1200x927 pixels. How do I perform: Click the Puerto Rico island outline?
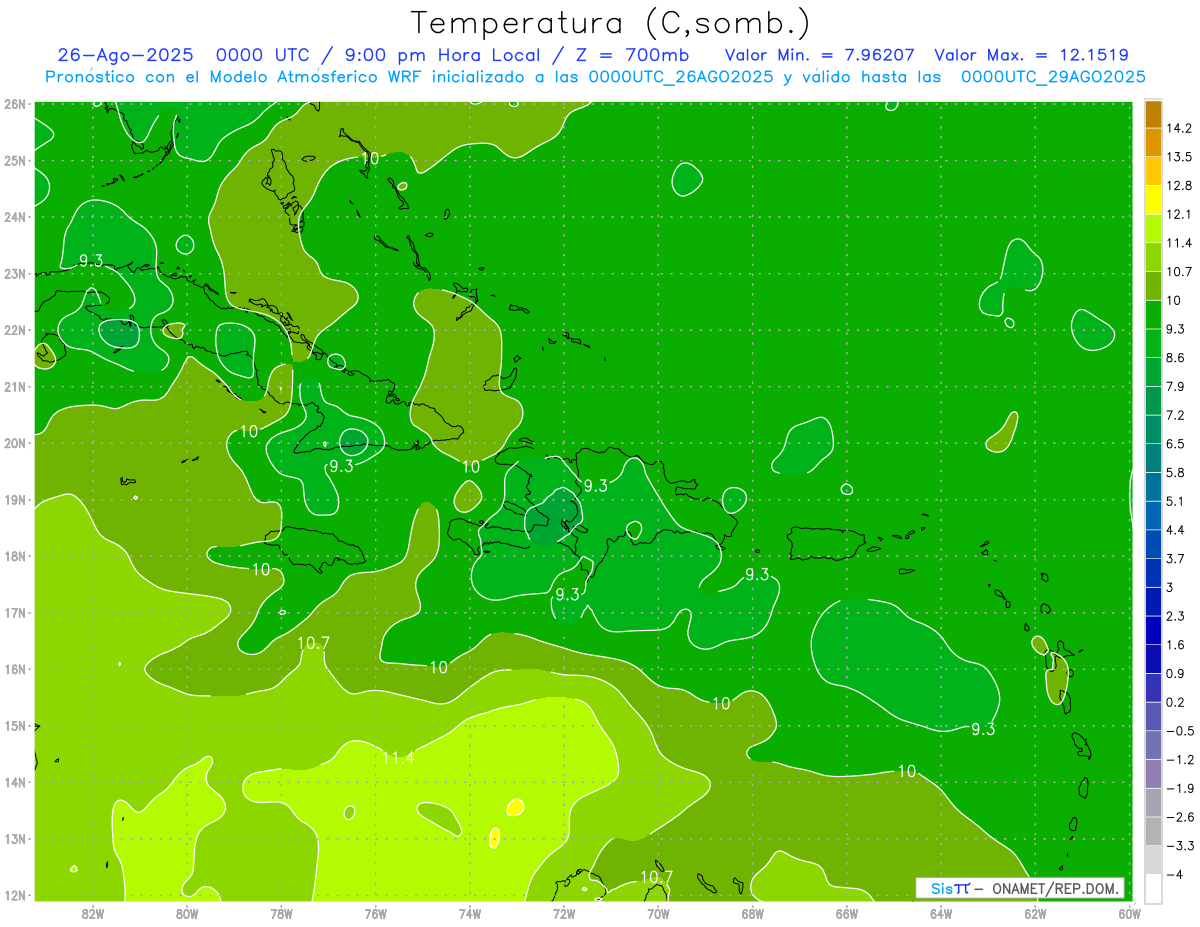pyautogui.click(x=827, y=542)
